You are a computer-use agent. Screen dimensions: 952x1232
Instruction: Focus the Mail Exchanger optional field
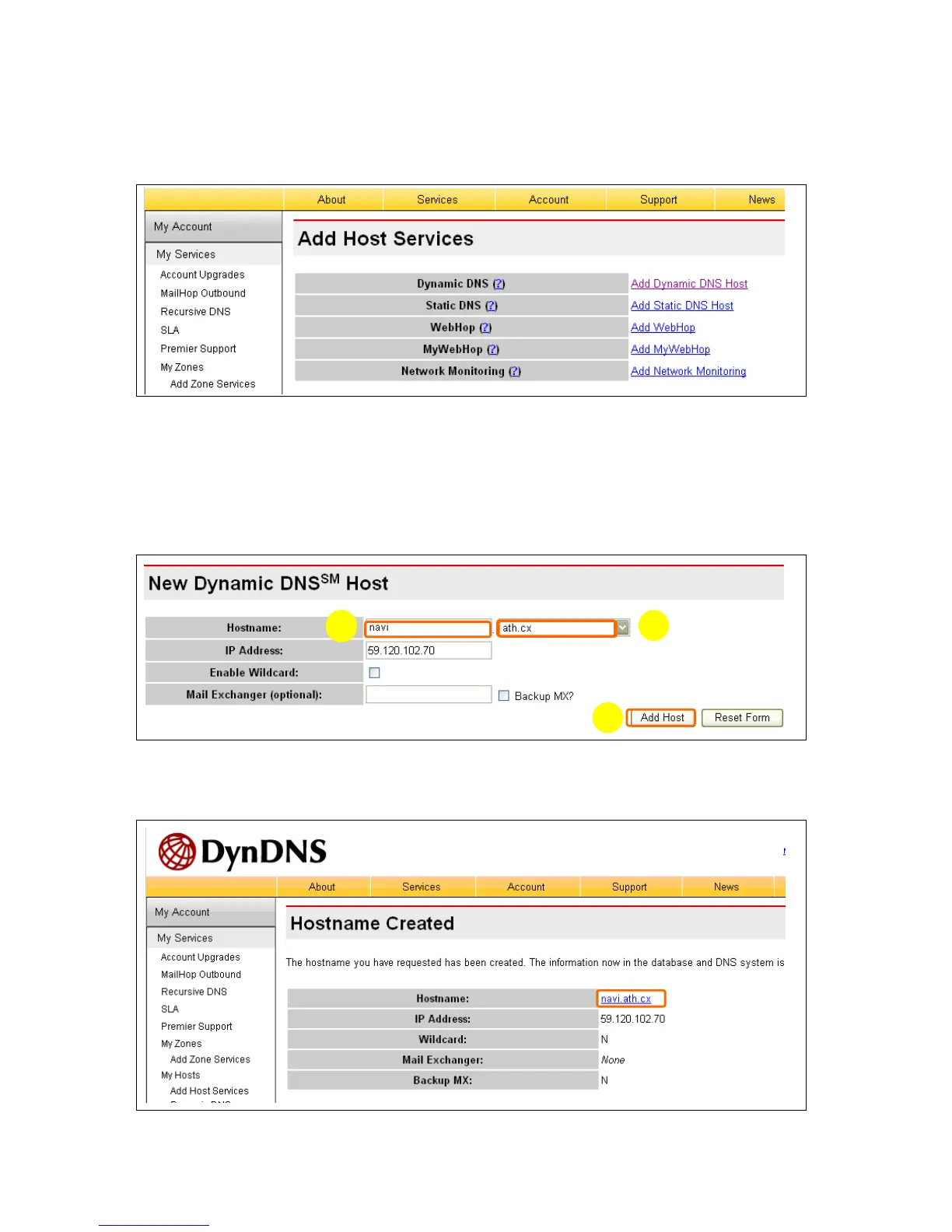pos(429,695)
